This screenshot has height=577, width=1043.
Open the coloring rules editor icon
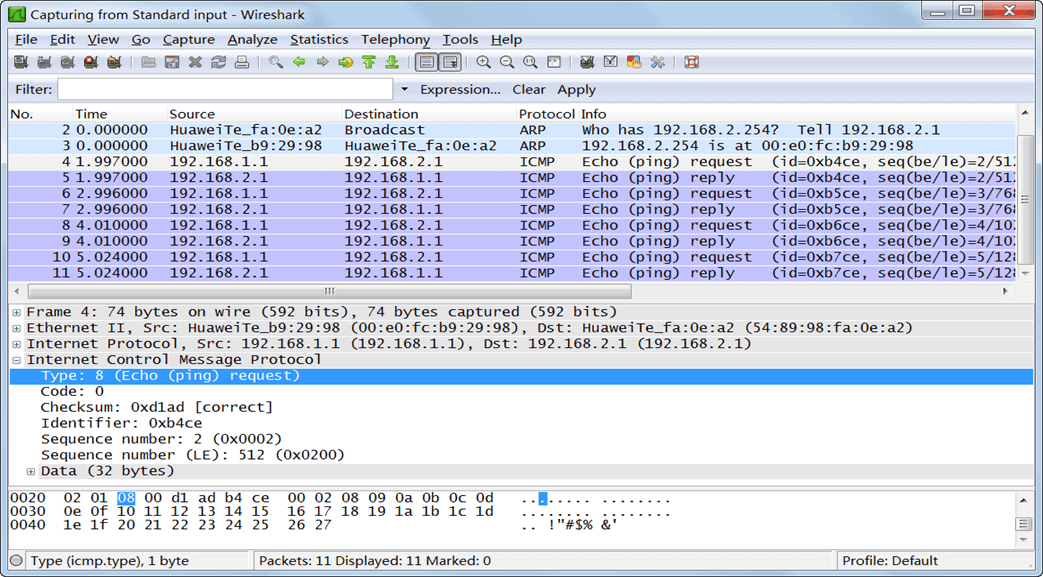click(x=633, y=62)
